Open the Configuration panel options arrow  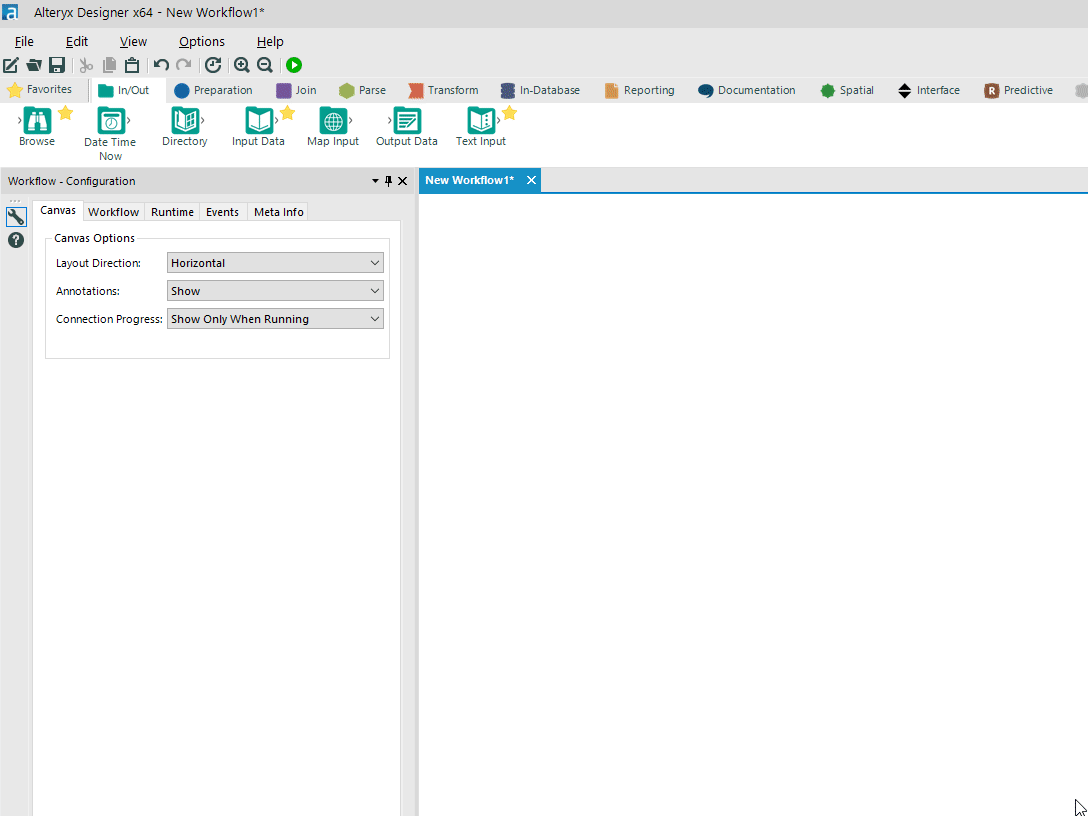click(375, 181)
